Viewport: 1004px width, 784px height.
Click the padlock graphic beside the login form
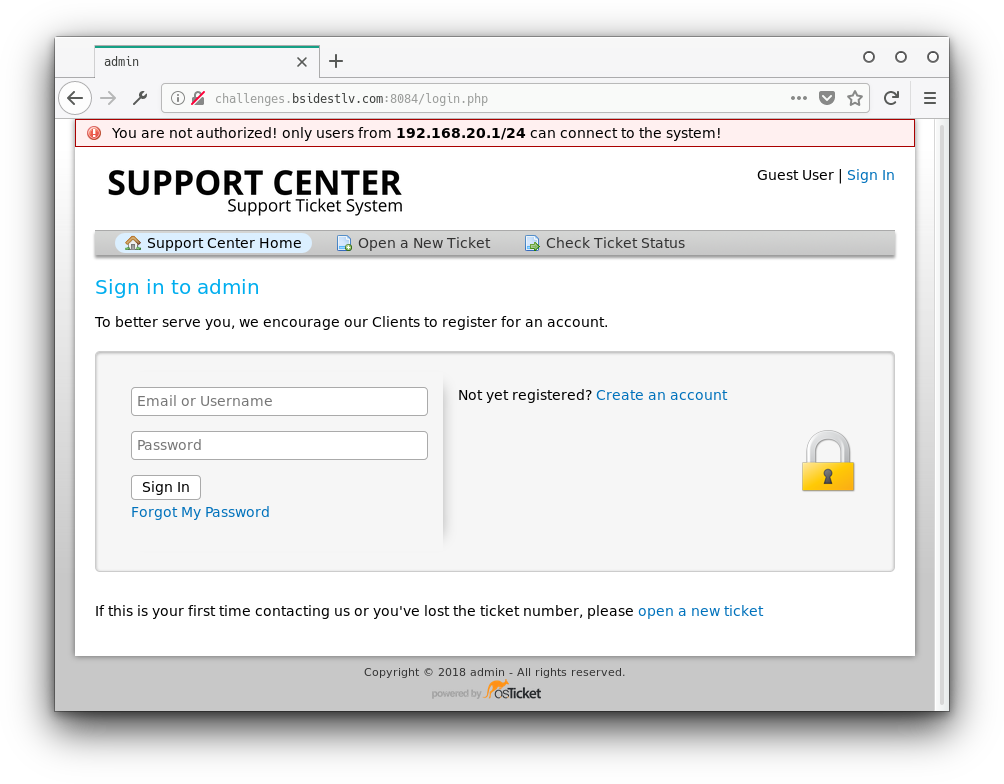coord(828,461)
